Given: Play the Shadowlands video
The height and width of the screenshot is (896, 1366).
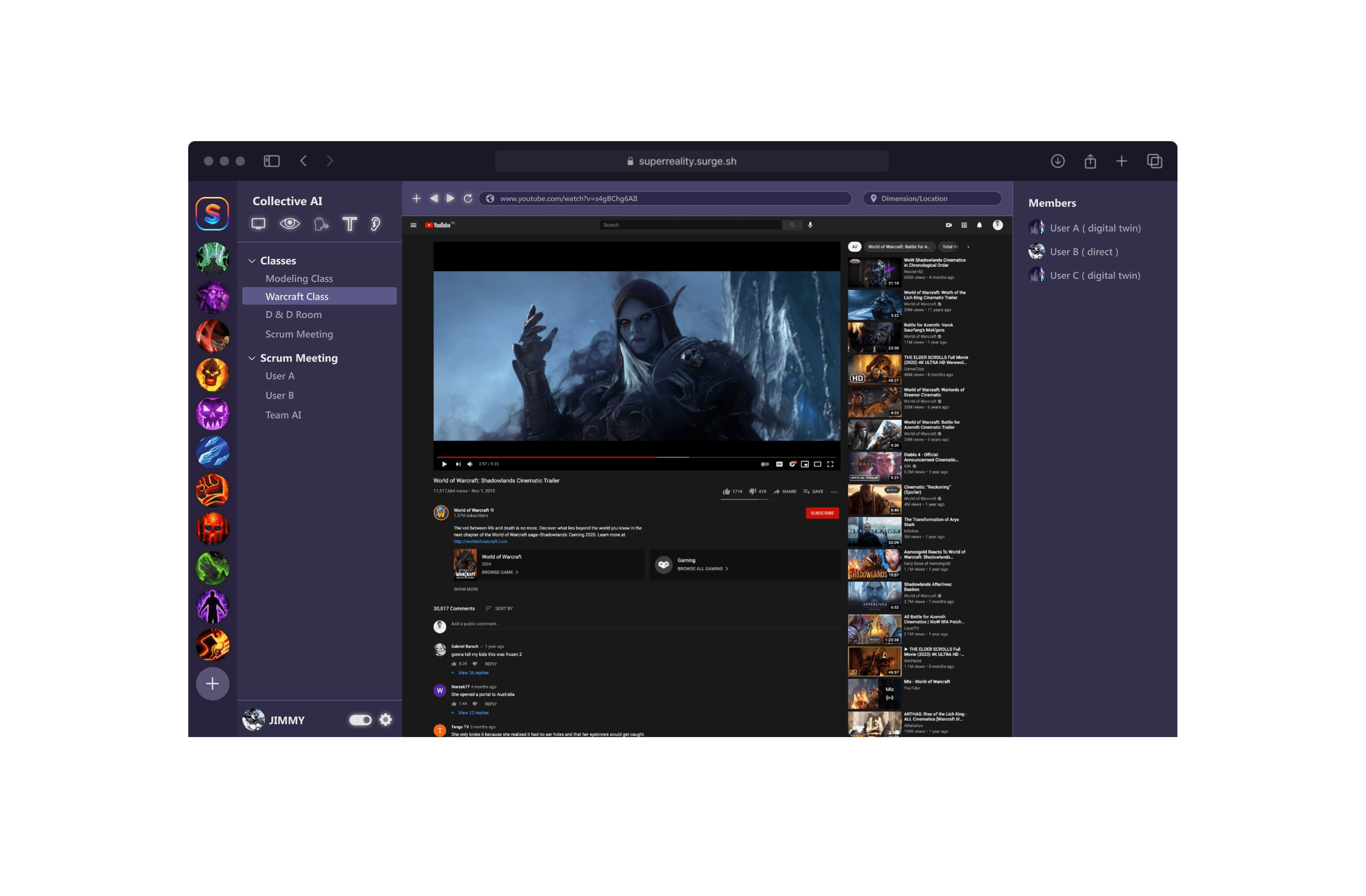Looking at the screenshot, I should [x=444, y=465].
